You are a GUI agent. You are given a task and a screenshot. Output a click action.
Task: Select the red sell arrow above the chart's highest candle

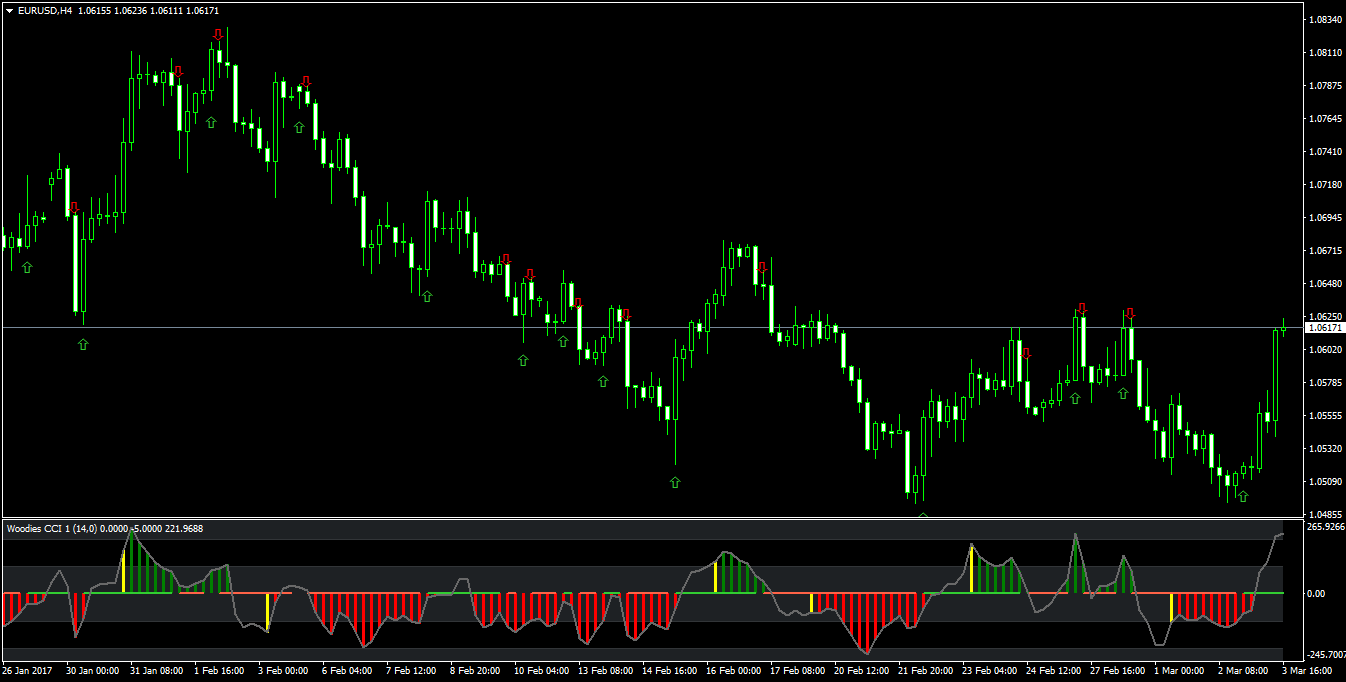click(218, 35)
